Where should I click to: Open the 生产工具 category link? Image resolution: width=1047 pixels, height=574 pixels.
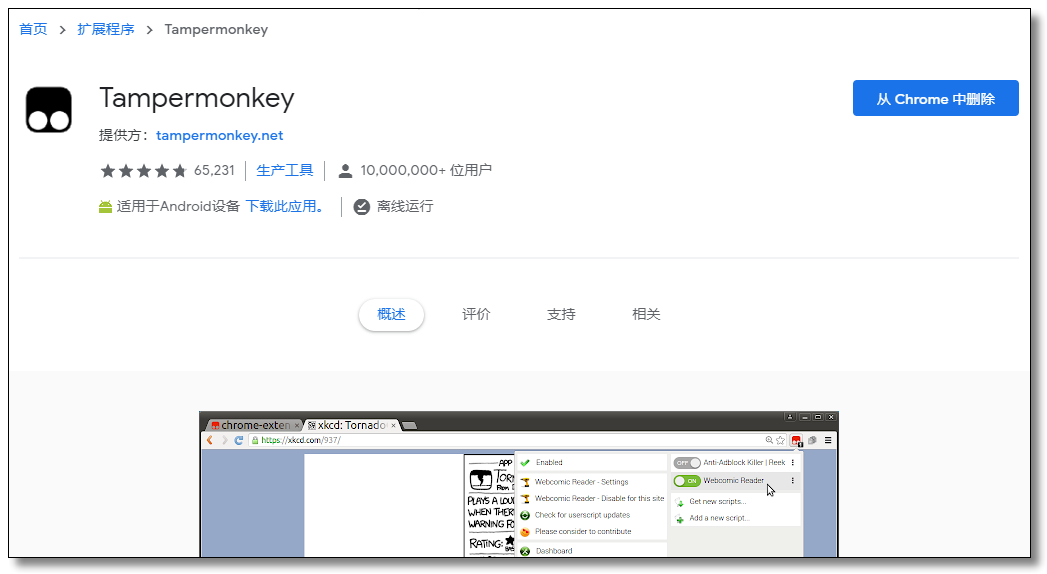(284, 171)
